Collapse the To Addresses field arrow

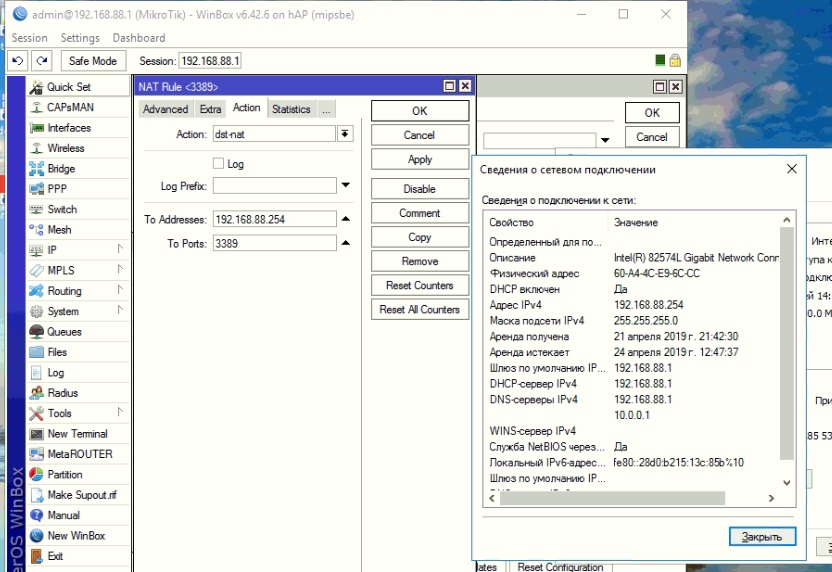coord(345,219)
